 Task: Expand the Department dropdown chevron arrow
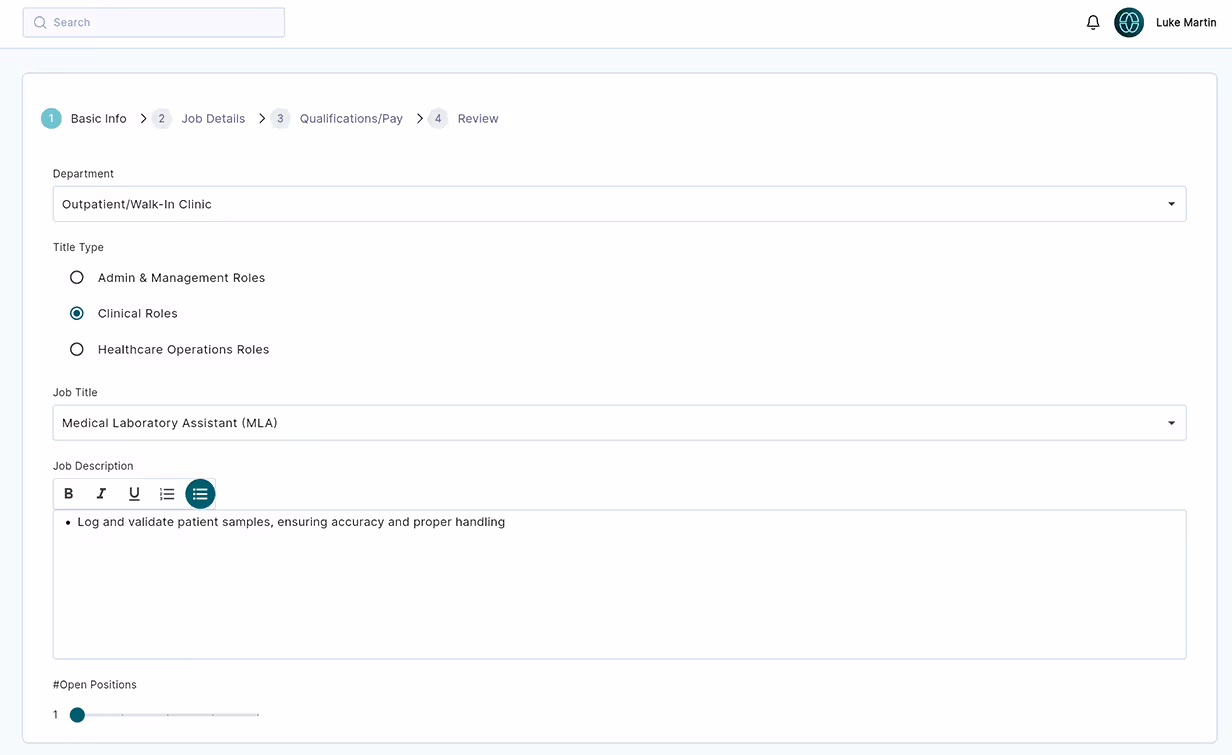click(1171, 203)
